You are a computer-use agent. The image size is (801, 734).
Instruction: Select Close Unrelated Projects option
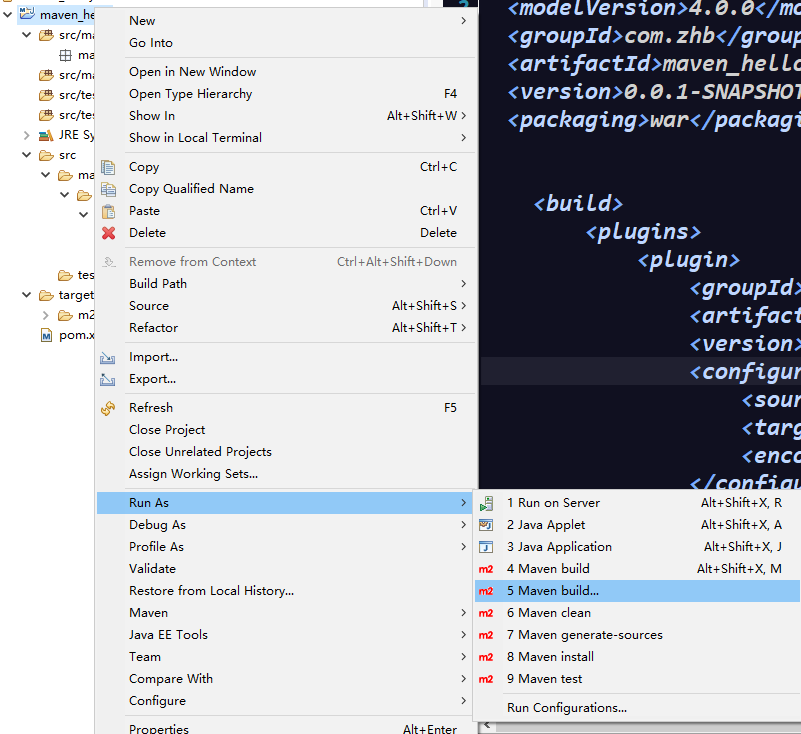click(200, 452)
